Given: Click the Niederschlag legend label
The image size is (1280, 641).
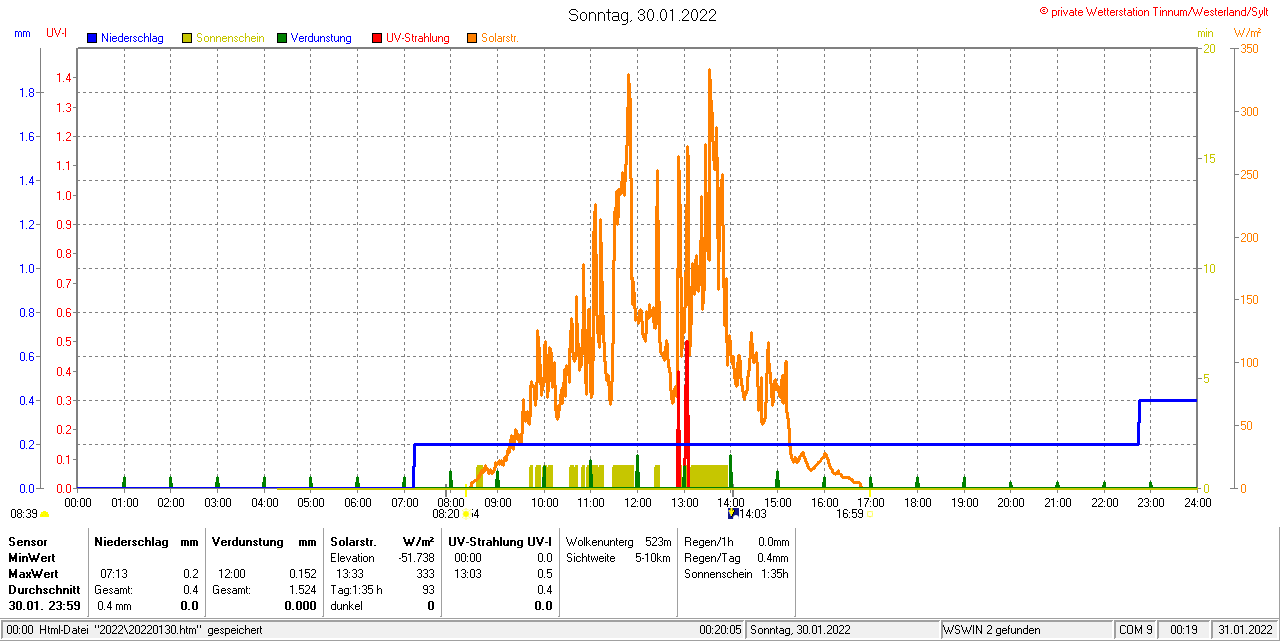Looking at the screenshot, I should coord(132,38).
